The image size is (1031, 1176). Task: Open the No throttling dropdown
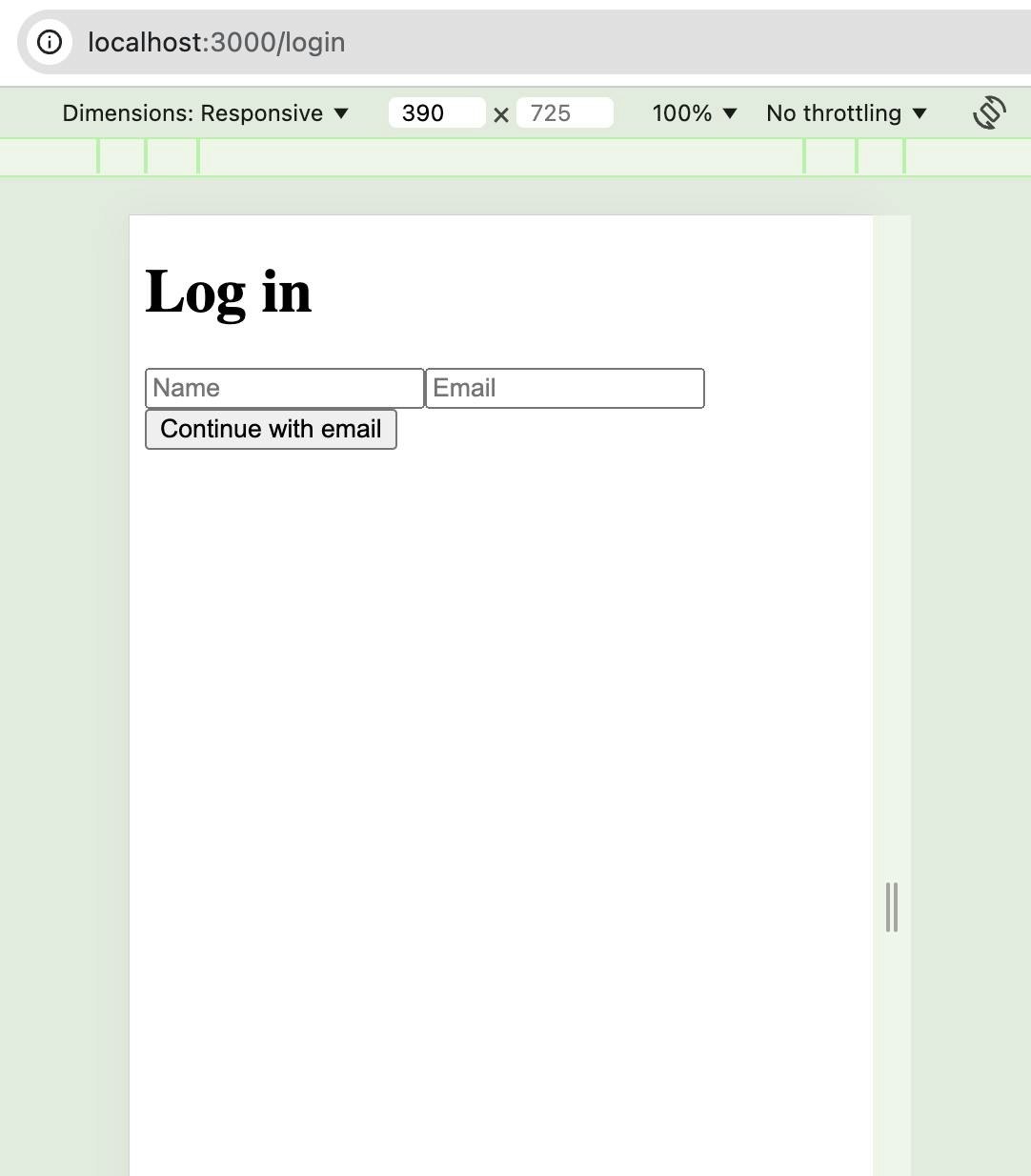click(x=846, y=113)
